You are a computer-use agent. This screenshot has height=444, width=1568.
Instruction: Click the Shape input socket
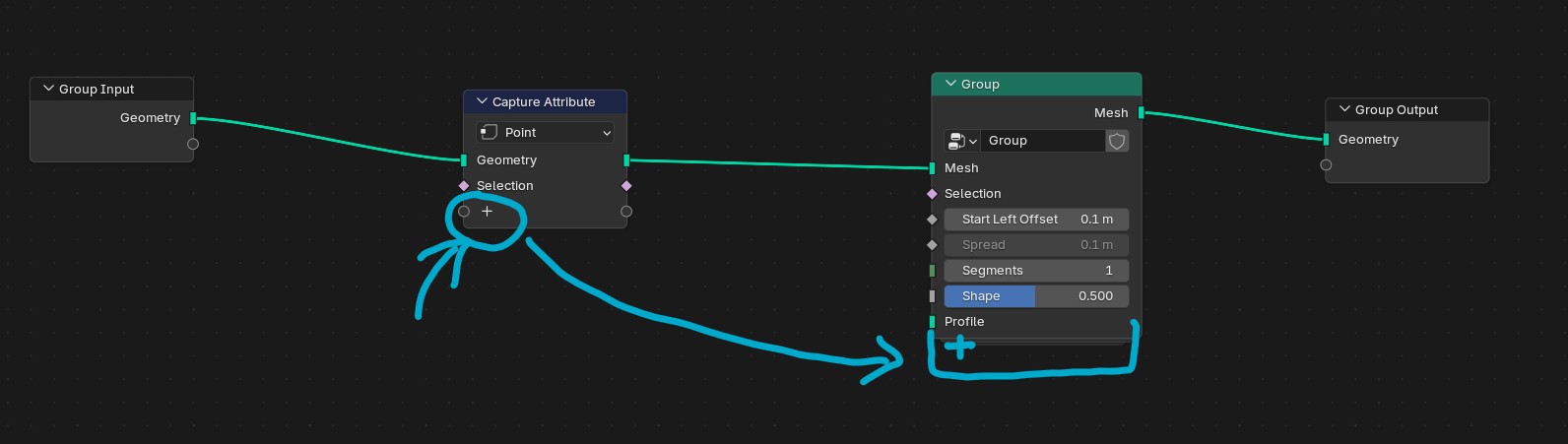click(x=932, y=296)
